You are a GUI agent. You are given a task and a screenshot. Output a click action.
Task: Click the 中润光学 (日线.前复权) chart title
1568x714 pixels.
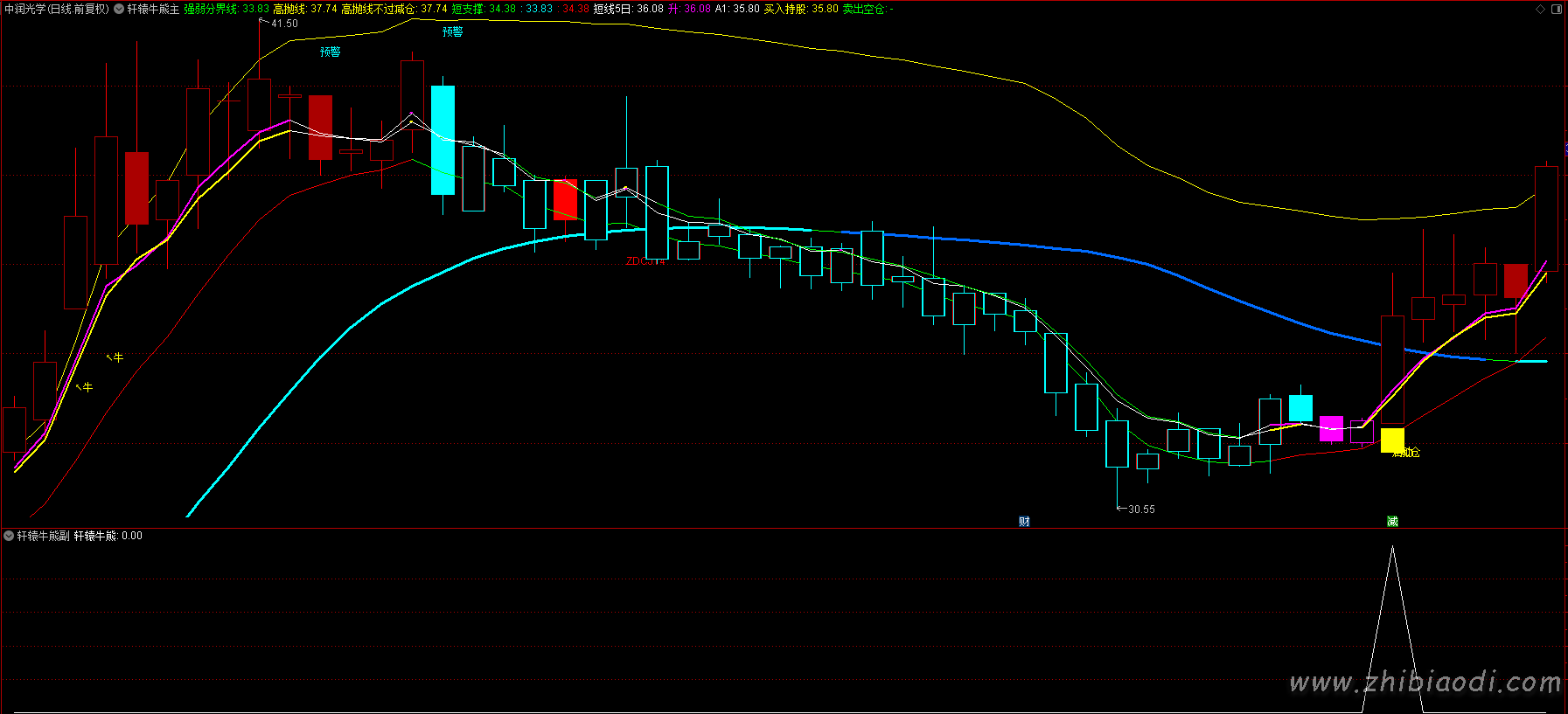pyautogui.click(x=57, y=9)
